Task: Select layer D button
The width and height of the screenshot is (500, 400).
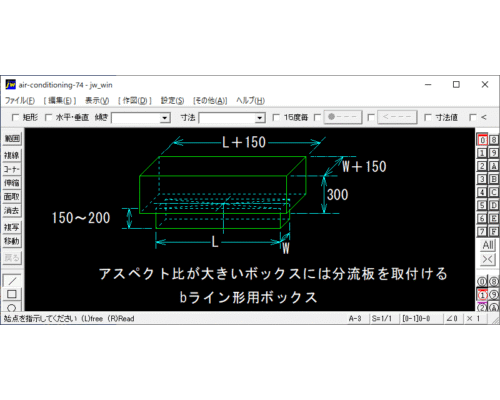Action: tap(494, 205)
